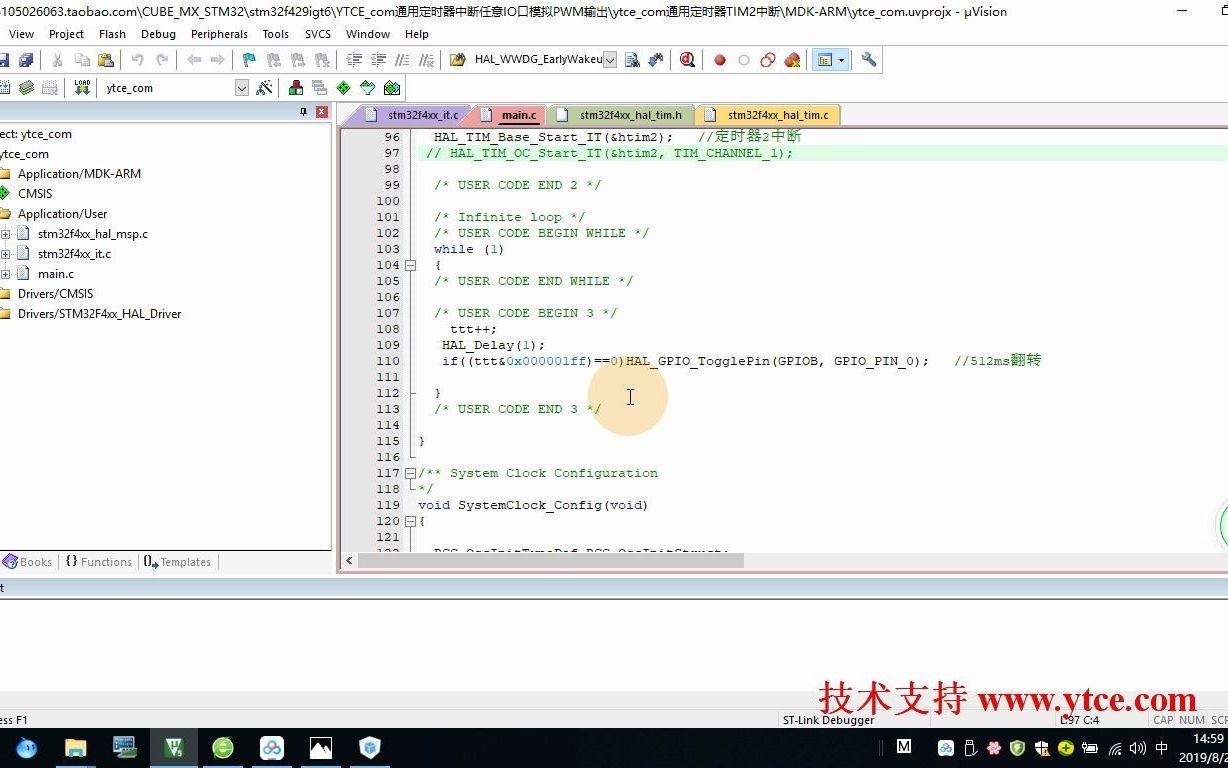Open the Peripherals menu

[x=219, y=33]
